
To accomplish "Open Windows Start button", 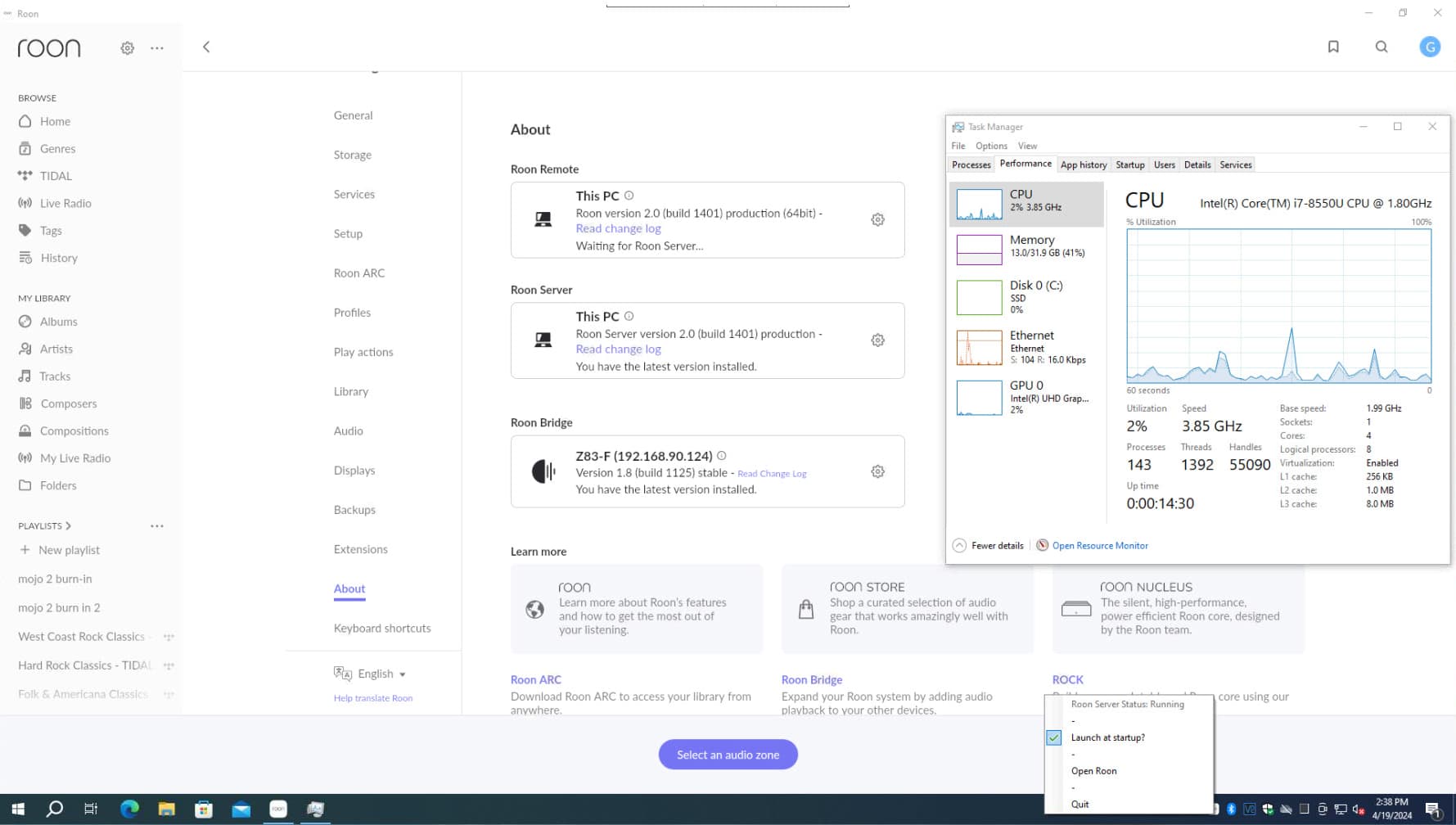I will tap(18, 809).
